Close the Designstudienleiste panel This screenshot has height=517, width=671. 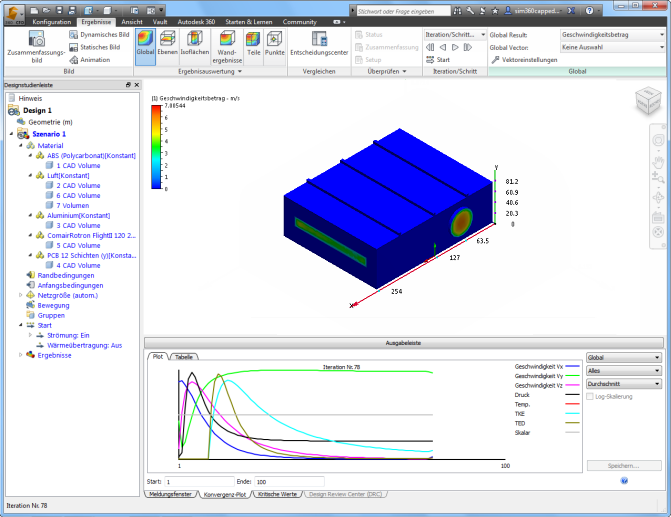[x=137, y=85]
